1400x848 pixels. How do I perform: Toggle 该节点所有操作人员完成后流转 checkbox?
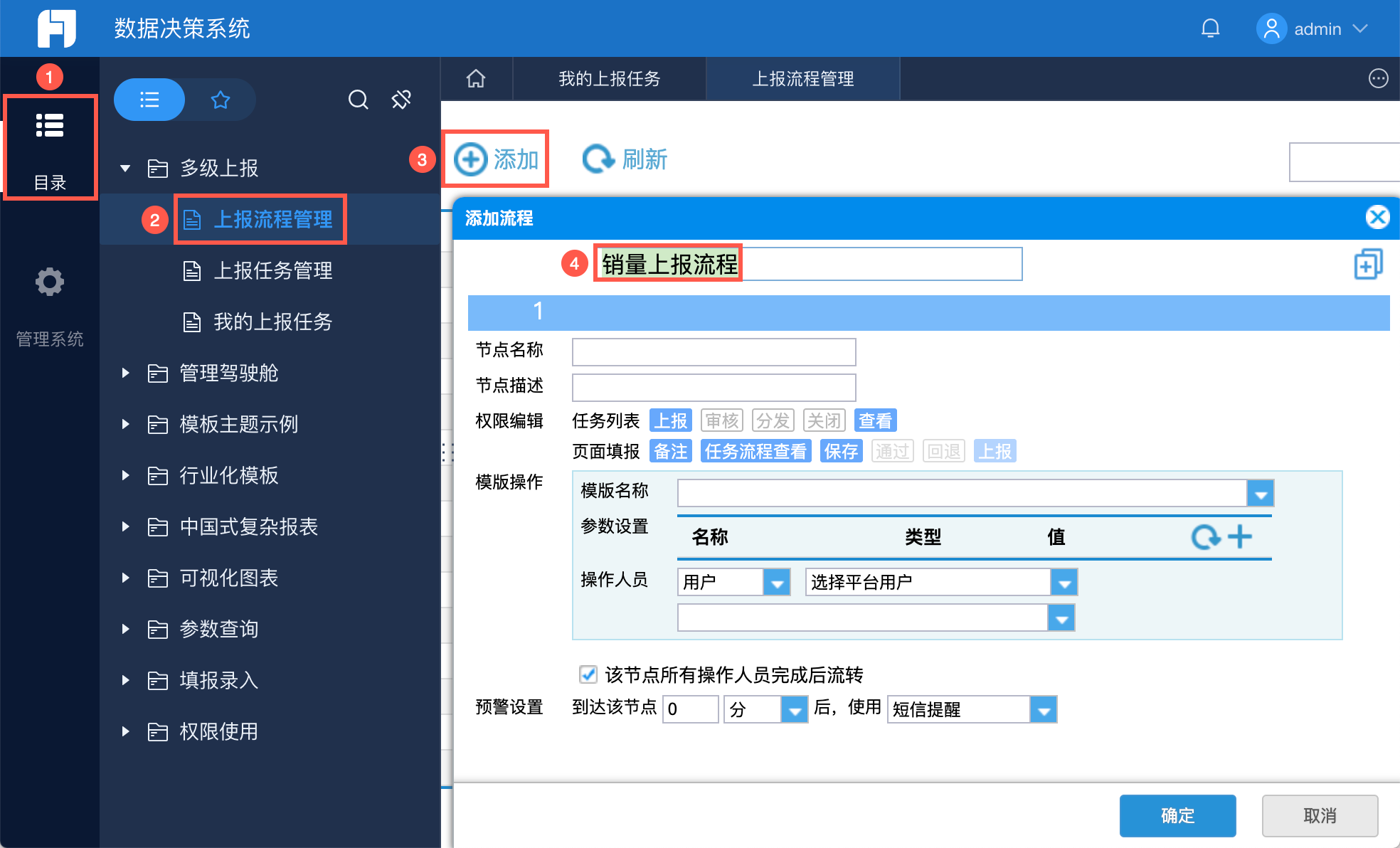[x=588, y=674]
